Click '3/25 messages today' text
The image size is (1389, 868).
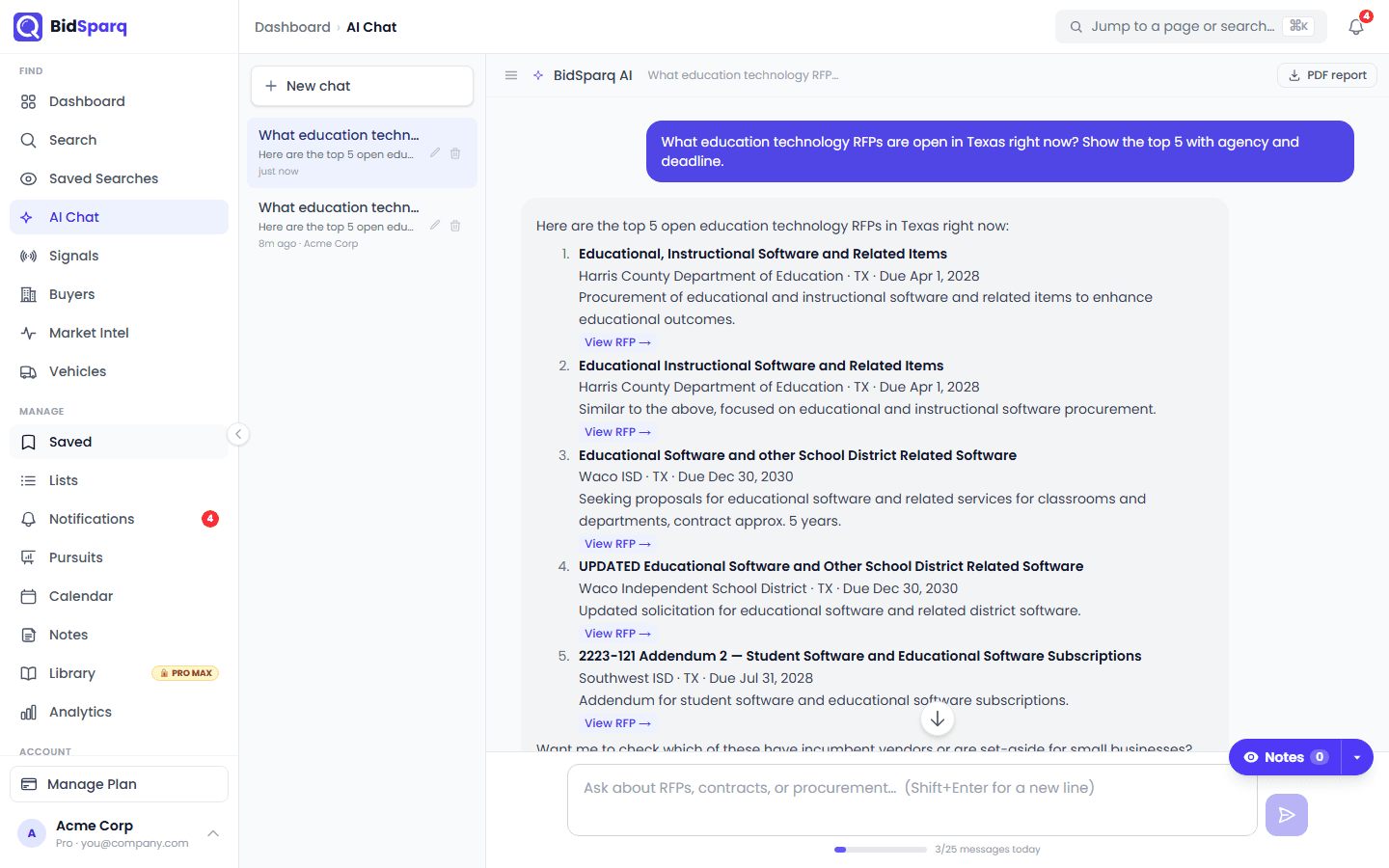[988, 850]
